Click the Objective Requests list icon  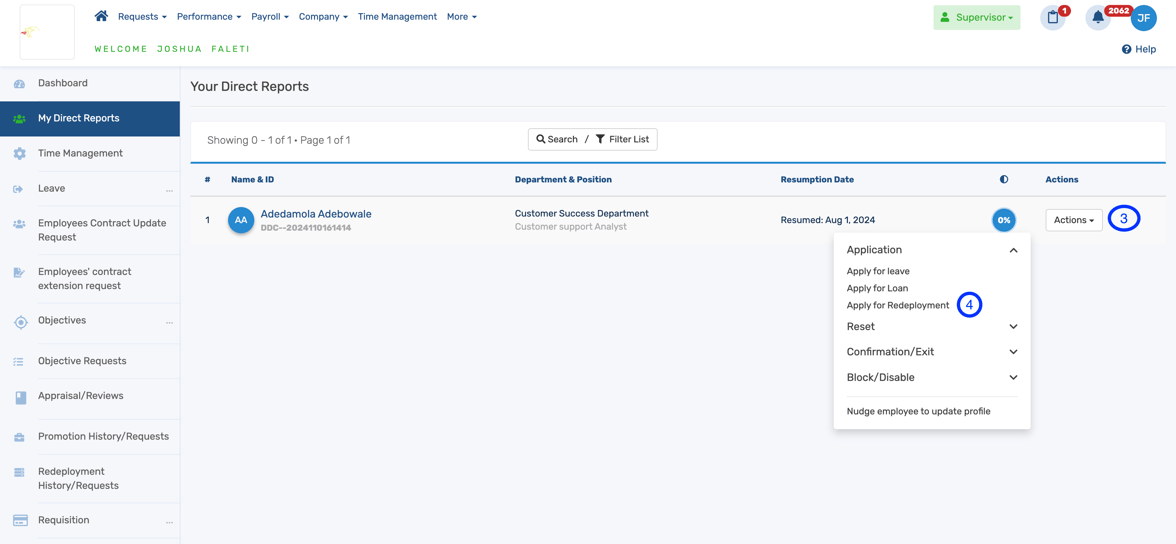[x=20, y=362]
